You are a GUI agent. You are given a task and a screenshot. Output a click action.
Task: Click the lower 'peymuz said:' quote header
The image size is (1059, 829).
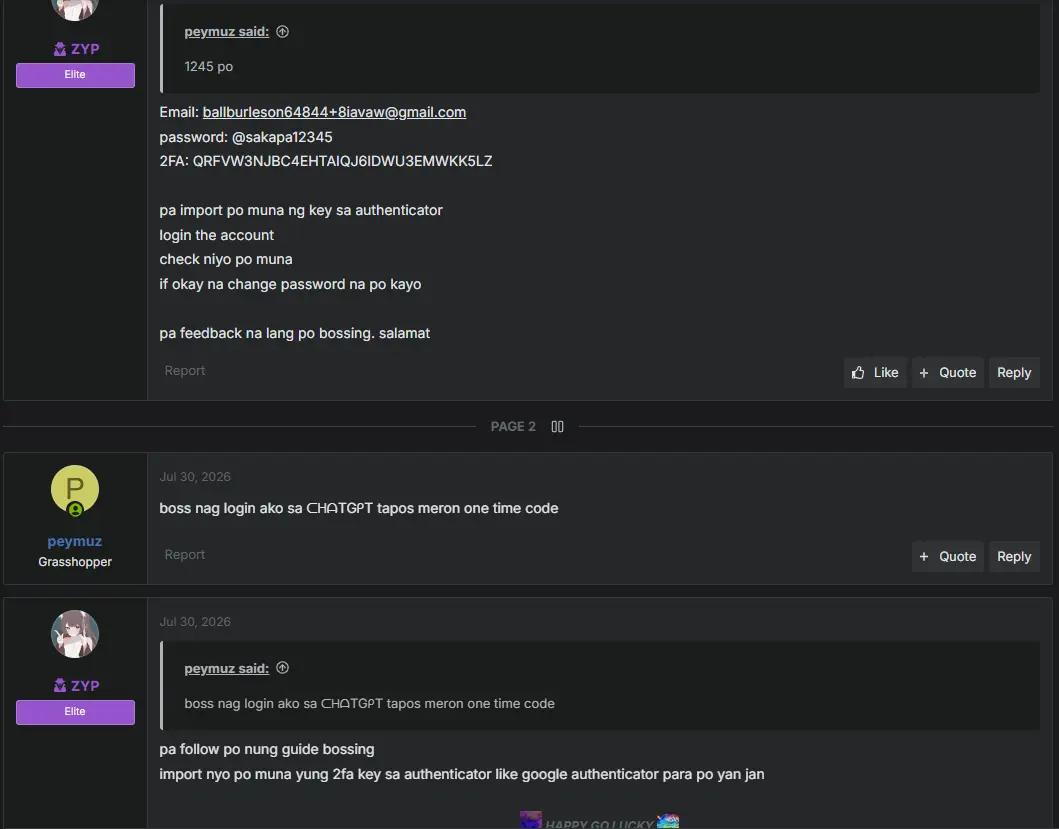226,668
